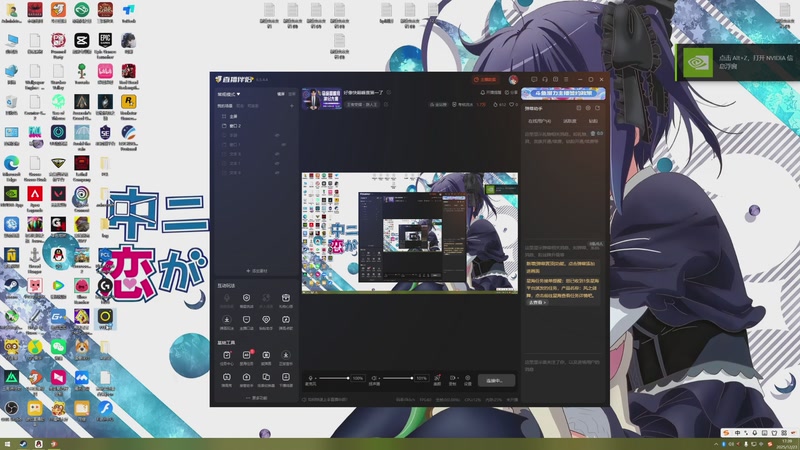Image resolution: width=800 pixels, height=450 pixels.
Task: Switch to the 在线用户 tab
Action: pos(539,121)
